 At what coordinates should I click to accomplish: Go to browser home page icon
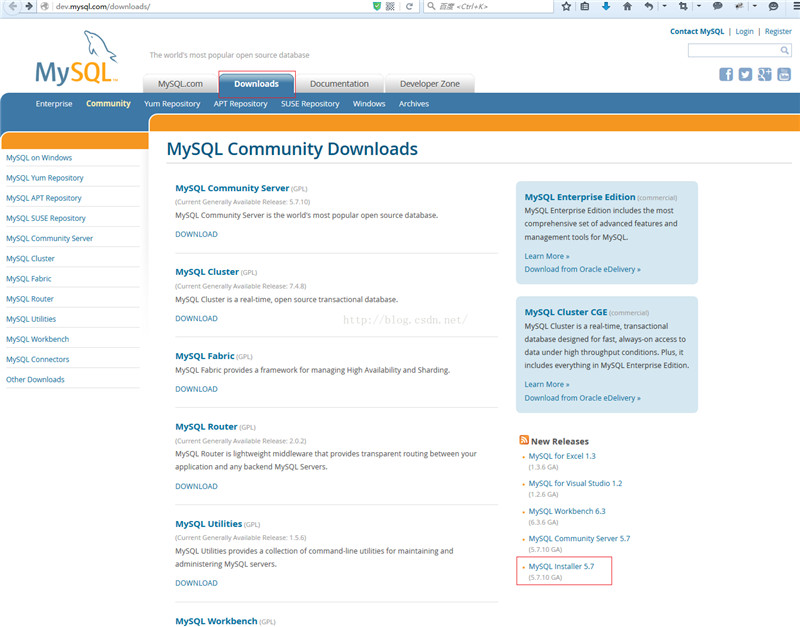[x=627, y=6]
